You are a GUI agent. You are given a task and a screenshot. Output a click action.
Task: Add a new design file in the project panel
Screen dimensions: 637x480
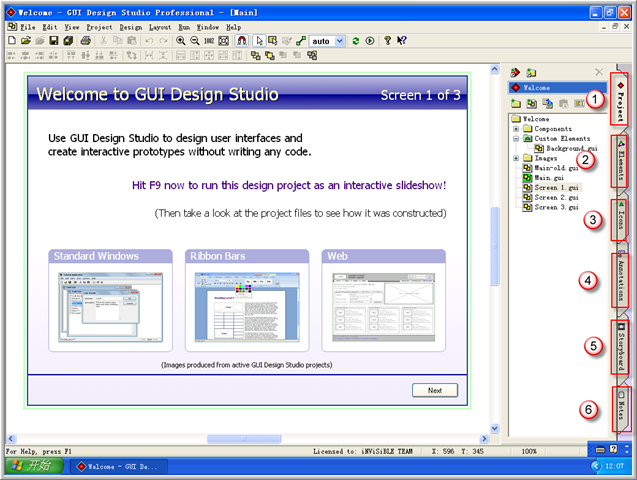click(x=532, y=104)
